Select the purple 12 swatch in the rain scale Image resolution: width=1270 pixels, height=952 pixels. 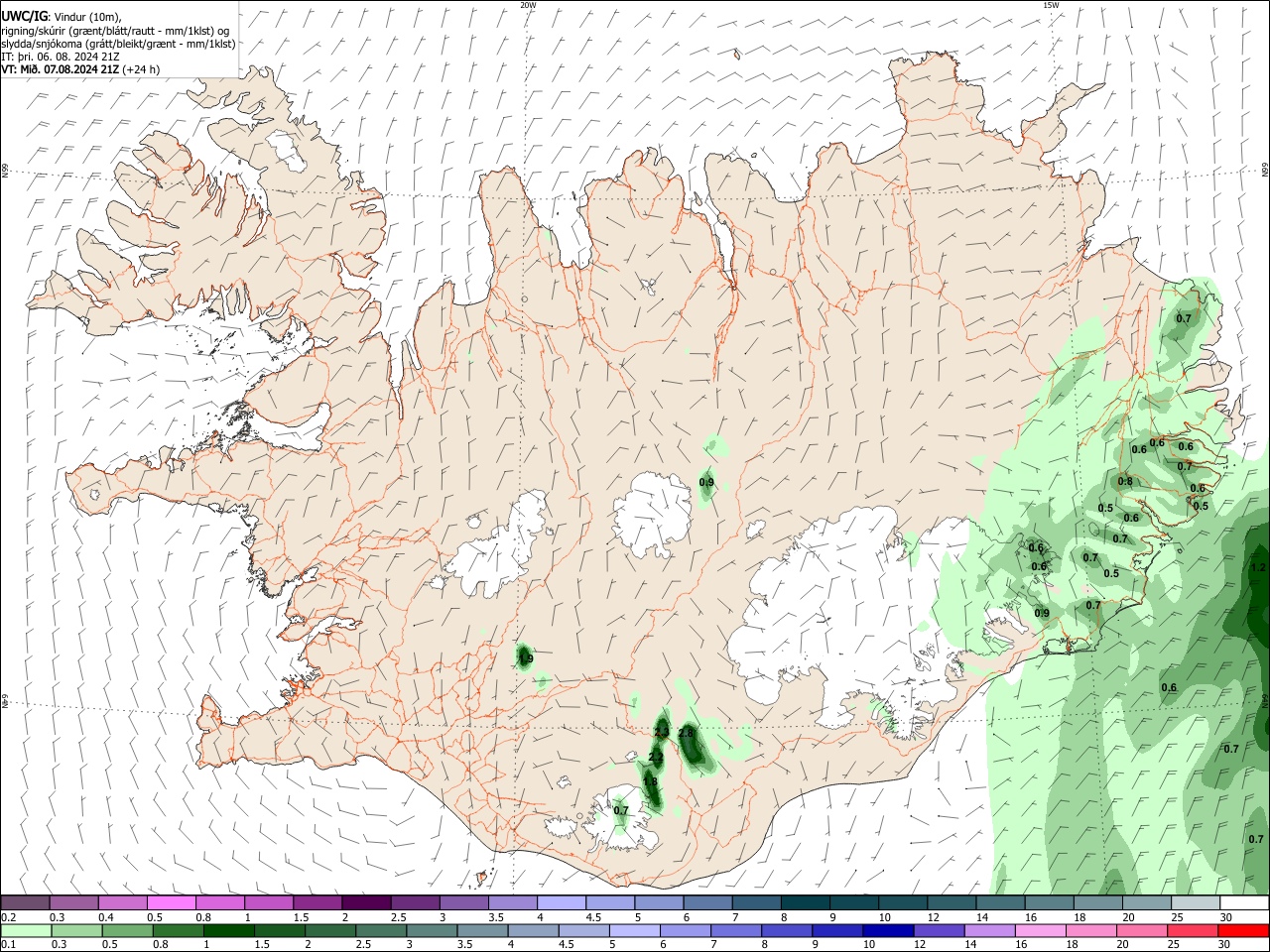click(940, 930)
